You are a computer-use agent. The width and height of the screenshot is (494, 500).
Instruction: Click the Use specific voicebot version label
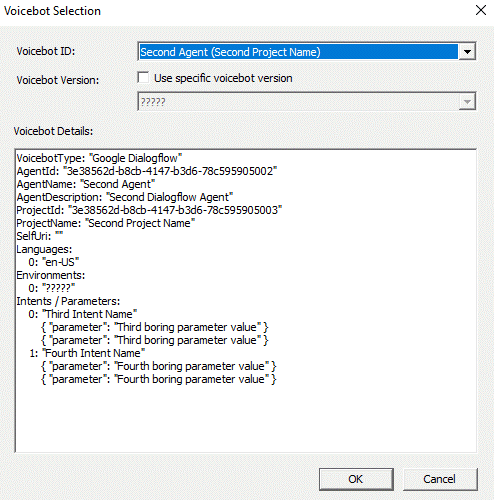tap(223, 78)
